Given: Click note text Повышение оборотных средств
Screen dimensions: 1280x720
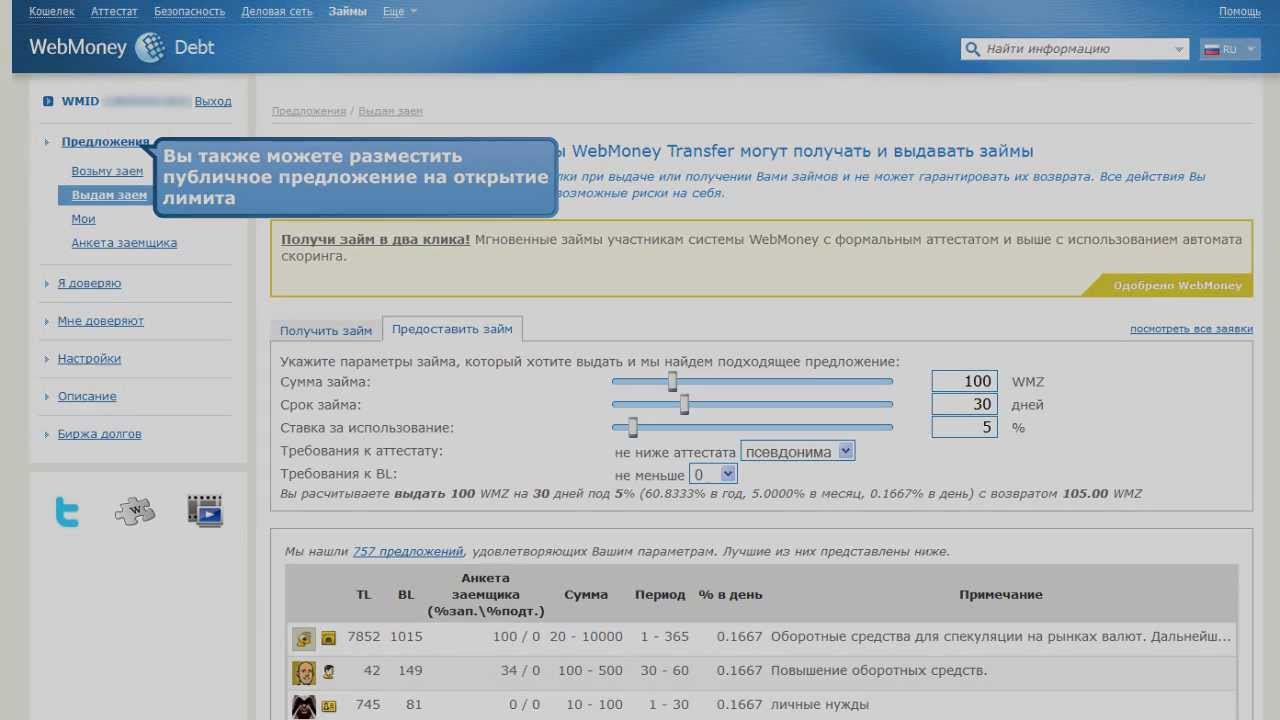Looking at the screenshot, I should [879, 671].
